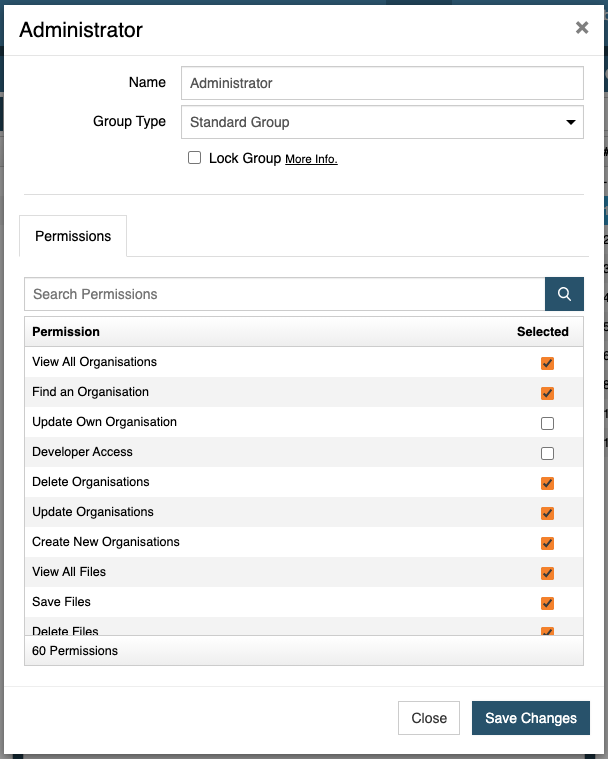Enable Update Own Organisation permission
Screen dimensions: 608x759
(547, 423)
